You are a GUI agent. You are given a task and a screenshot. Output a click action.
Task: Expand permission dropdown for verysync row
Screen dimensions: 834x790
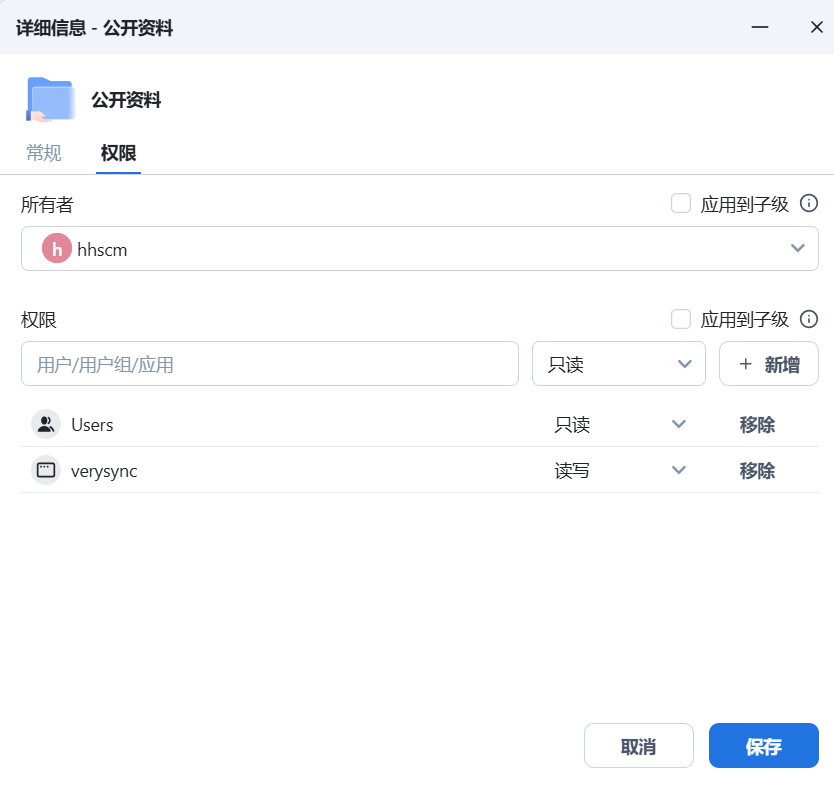(678, 470)
